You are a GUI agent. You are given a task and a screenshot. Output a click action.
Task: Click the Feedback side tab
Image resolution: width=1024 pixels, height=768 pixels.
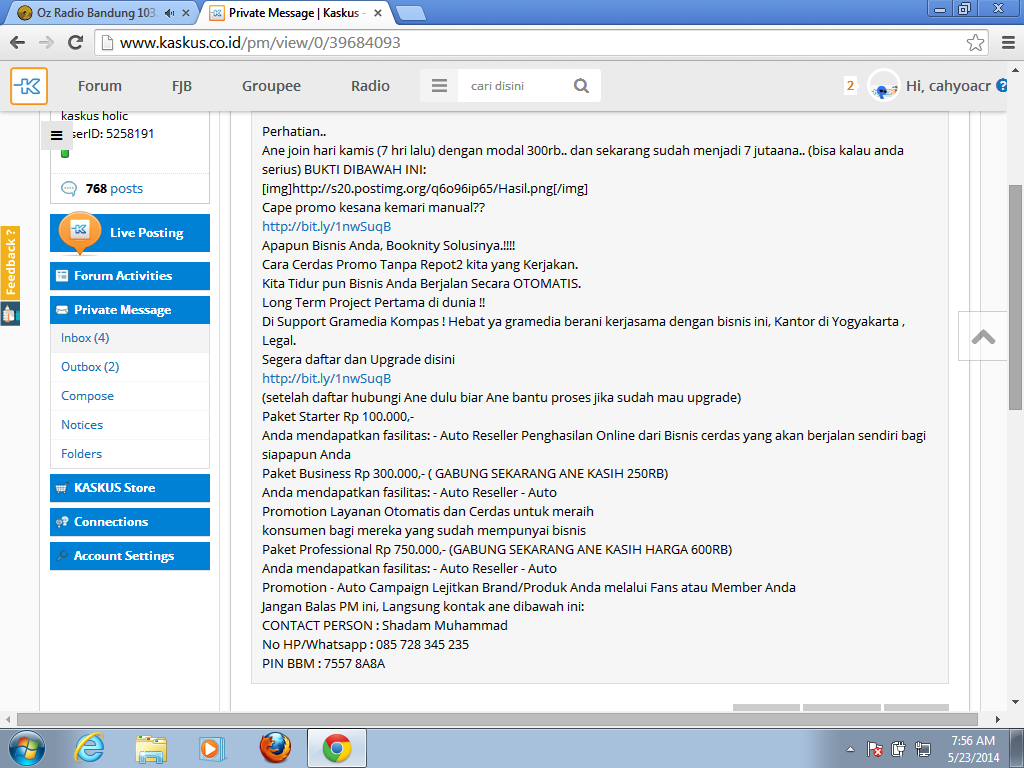pyautogui.click(x=10, y=263)
